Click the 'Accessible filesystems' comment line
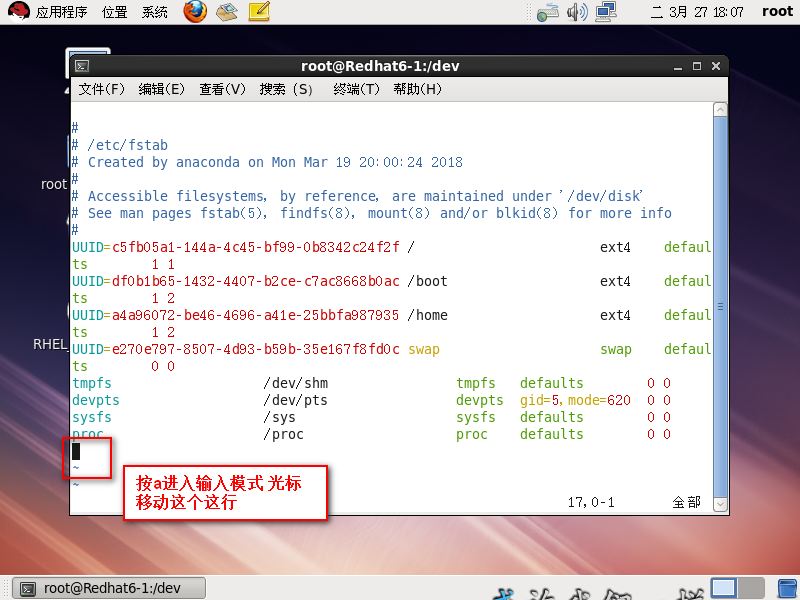 (x=357, y=196)
